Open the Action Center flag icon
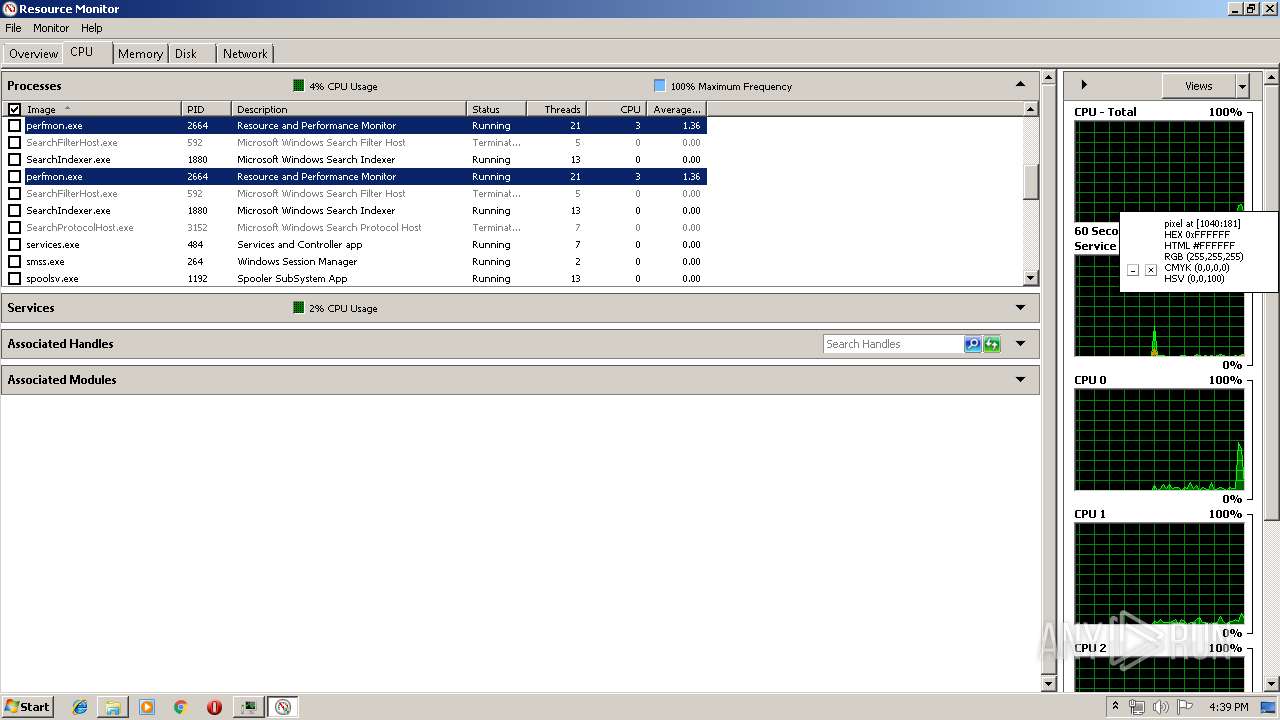The width and height of the screenshot is (1280, 720). coord(1185,707)
